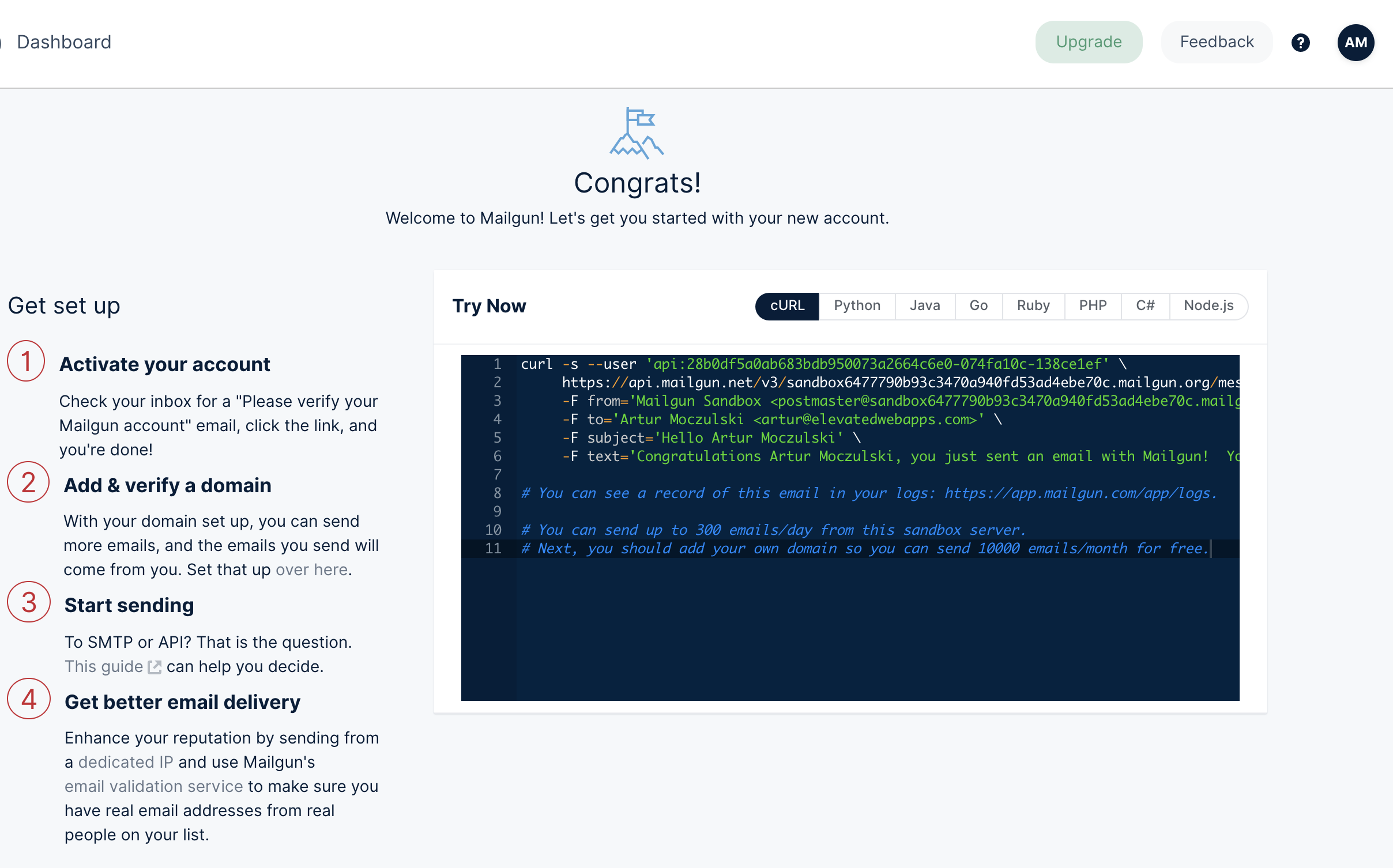This screenshot has height=868, width=1393.
Task: Show the Go code example
Action: (x=978, y=306)
